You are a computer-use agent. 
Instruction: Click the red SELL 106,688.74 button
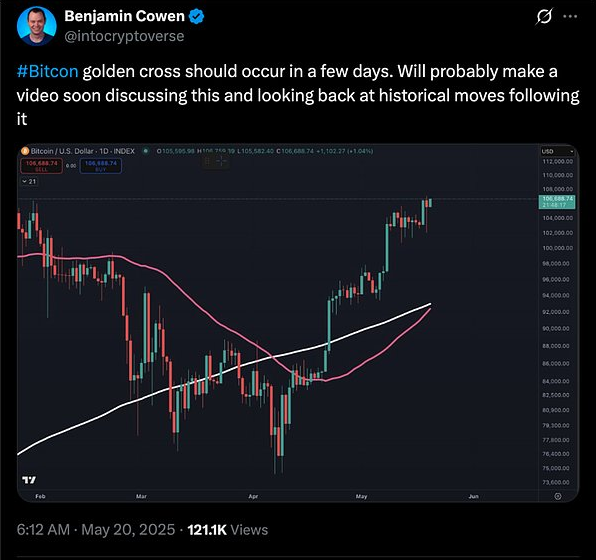coord(41,166)
